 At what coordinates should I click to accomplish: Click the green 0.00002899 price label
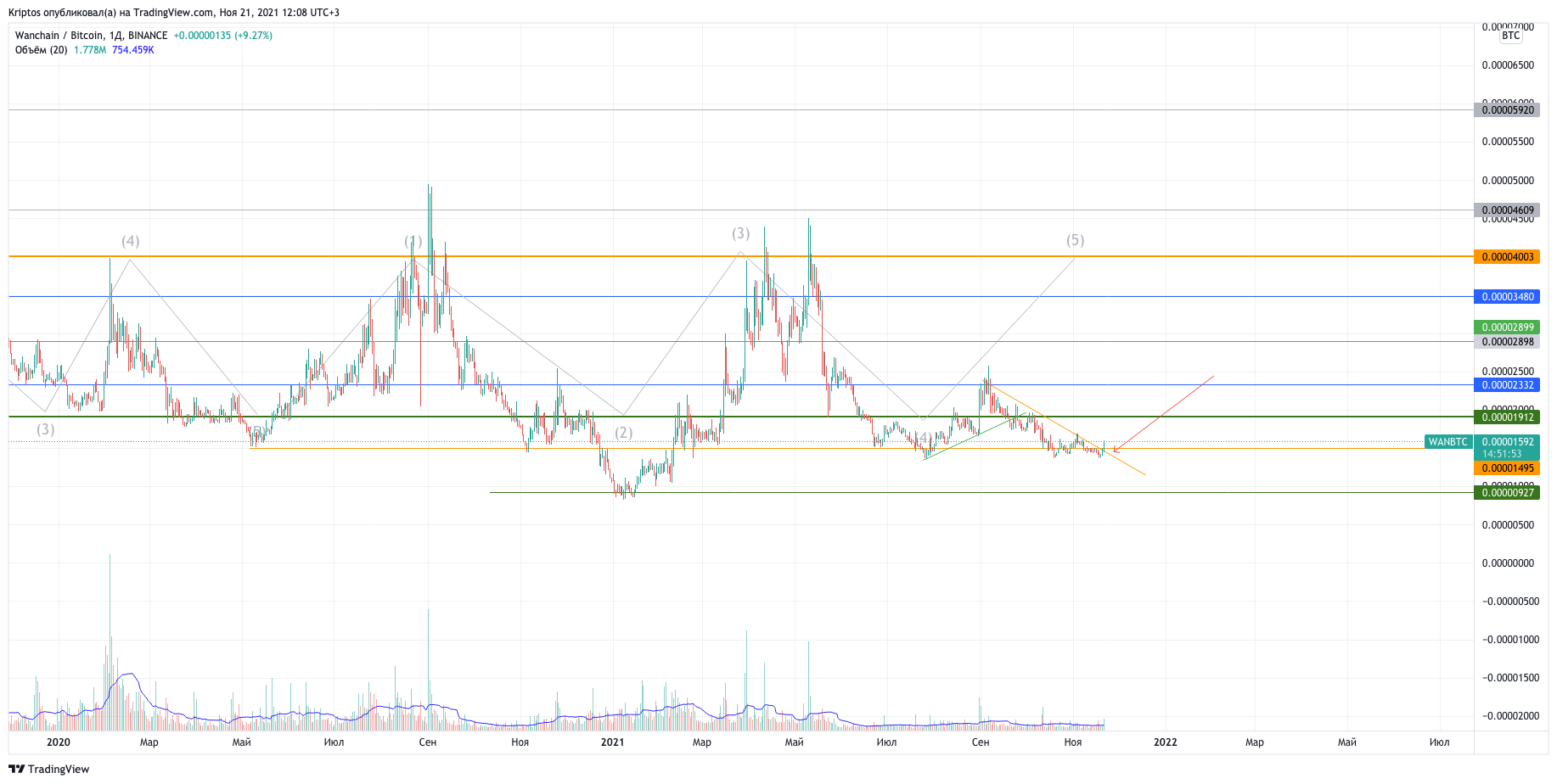pyautogui.click(x=1508, y=328)
